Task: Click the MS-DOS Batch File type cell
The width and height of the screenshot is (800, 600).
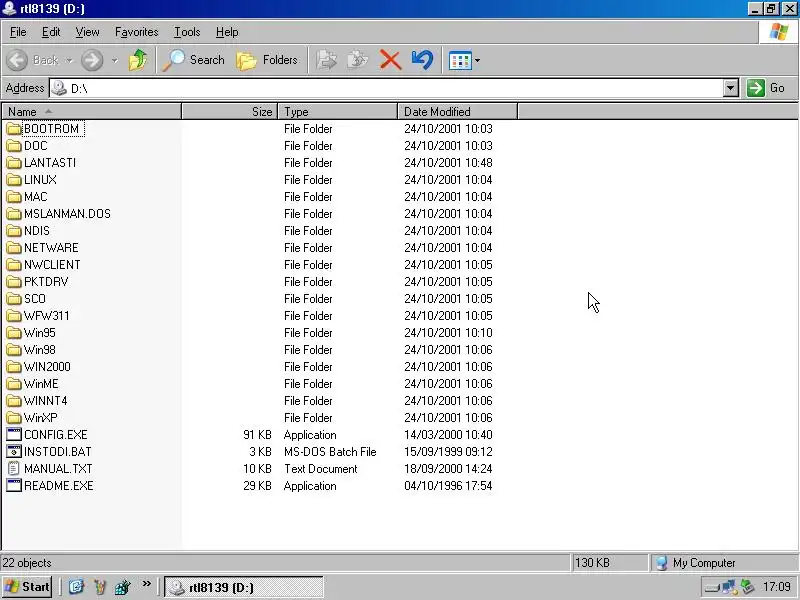Action: pos(330,452)
